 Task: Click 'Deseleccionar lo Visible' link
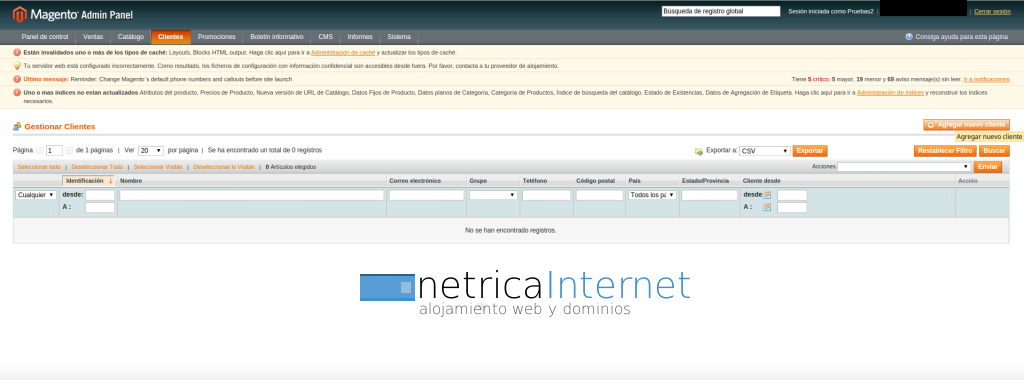pyautogui.click(x=224, y=167)
